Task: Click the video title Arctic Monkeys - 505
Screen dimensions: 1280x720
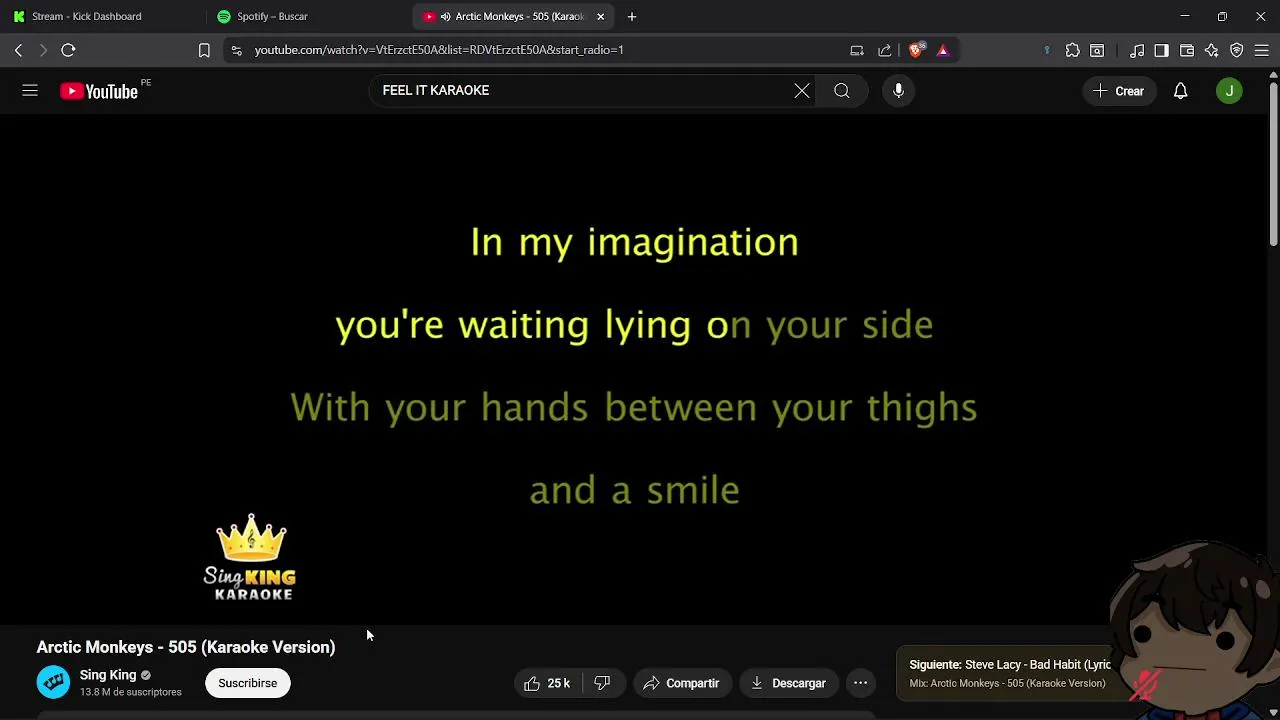Action: pos(186,647)
